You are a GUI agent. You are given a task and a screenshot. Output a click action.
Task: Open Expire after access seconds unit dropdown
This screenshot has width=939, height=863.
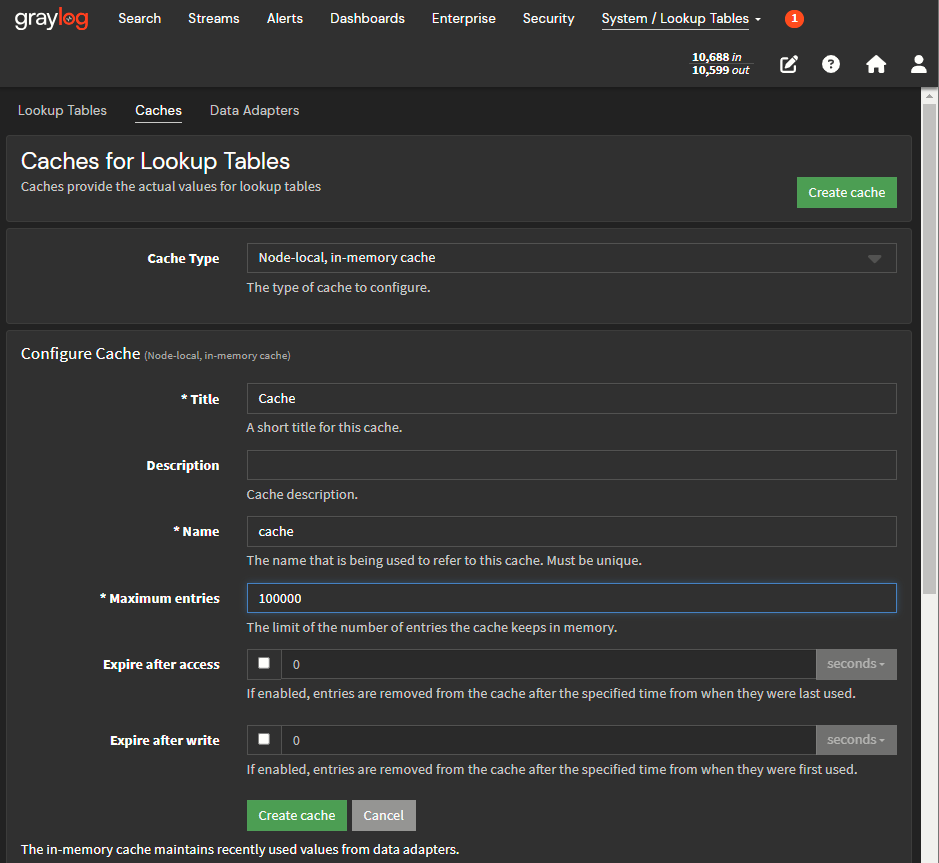856,664
